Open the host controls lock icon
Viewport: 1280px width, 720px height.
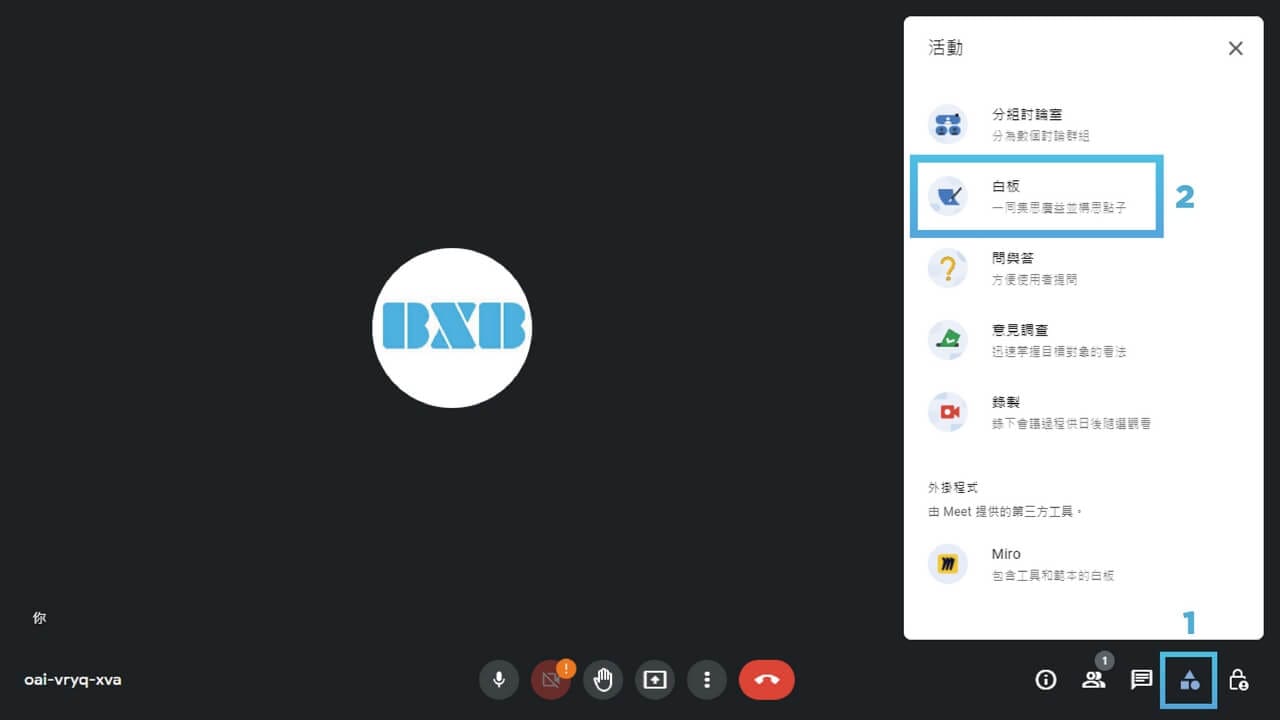tap(1238, 679)
